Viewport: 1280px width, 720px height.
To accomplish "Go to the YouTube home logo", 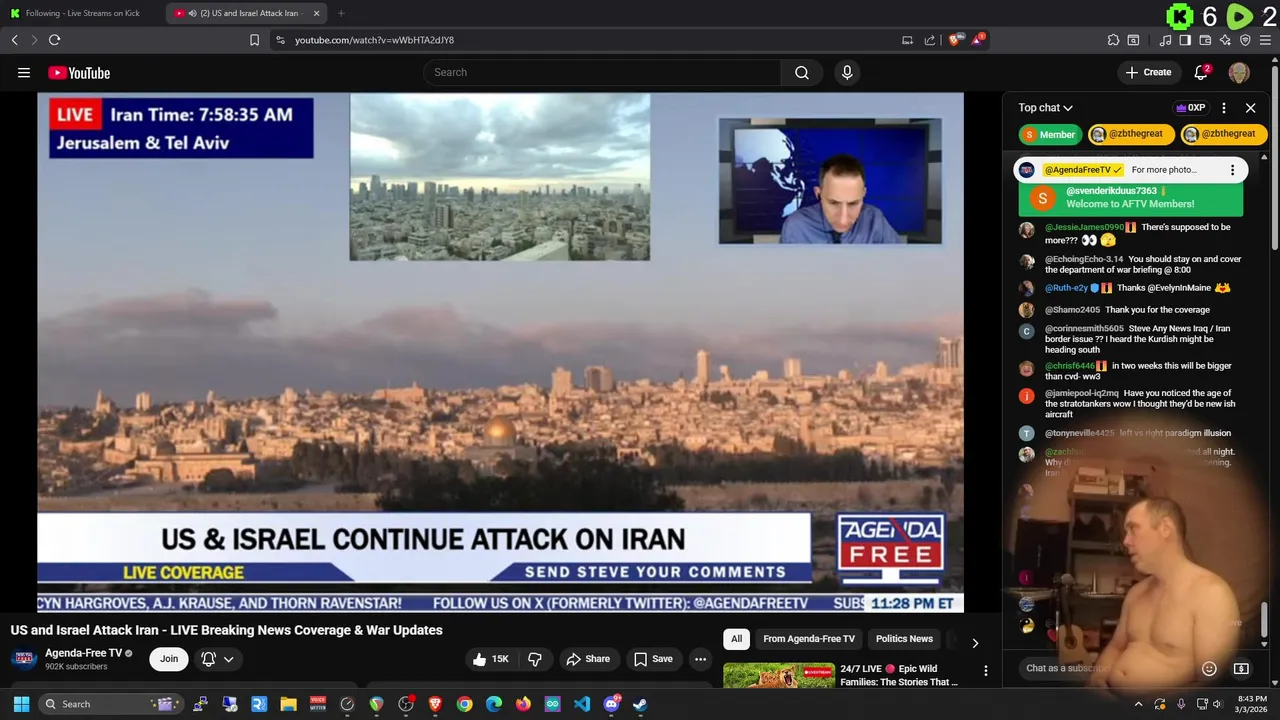I will tap(79, 73).
